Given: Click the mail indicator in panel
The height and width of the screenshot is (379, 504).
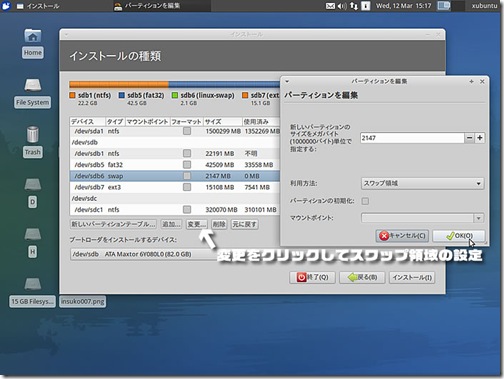Looking at the screenshot, I should coord(330,6).
